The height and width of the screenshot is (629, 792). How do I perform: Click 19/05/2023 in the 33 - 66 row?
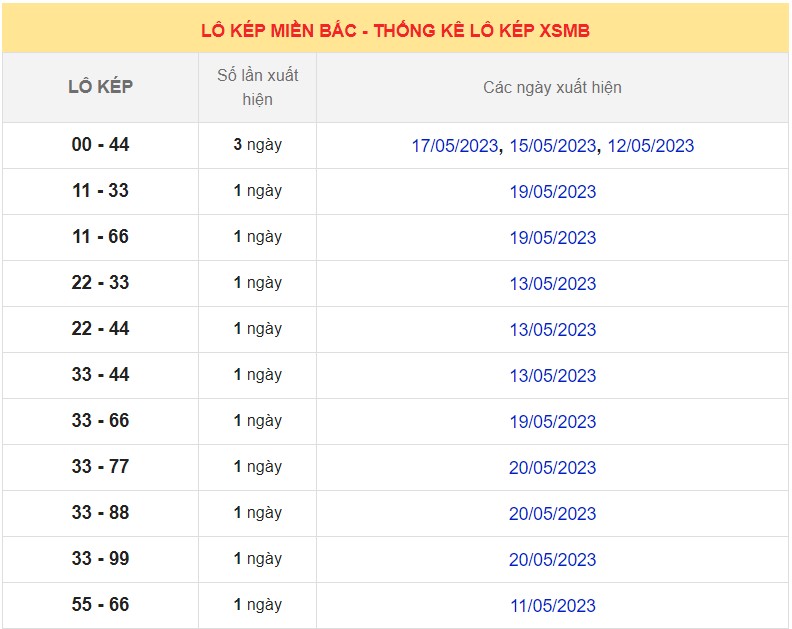click(552, 422)
